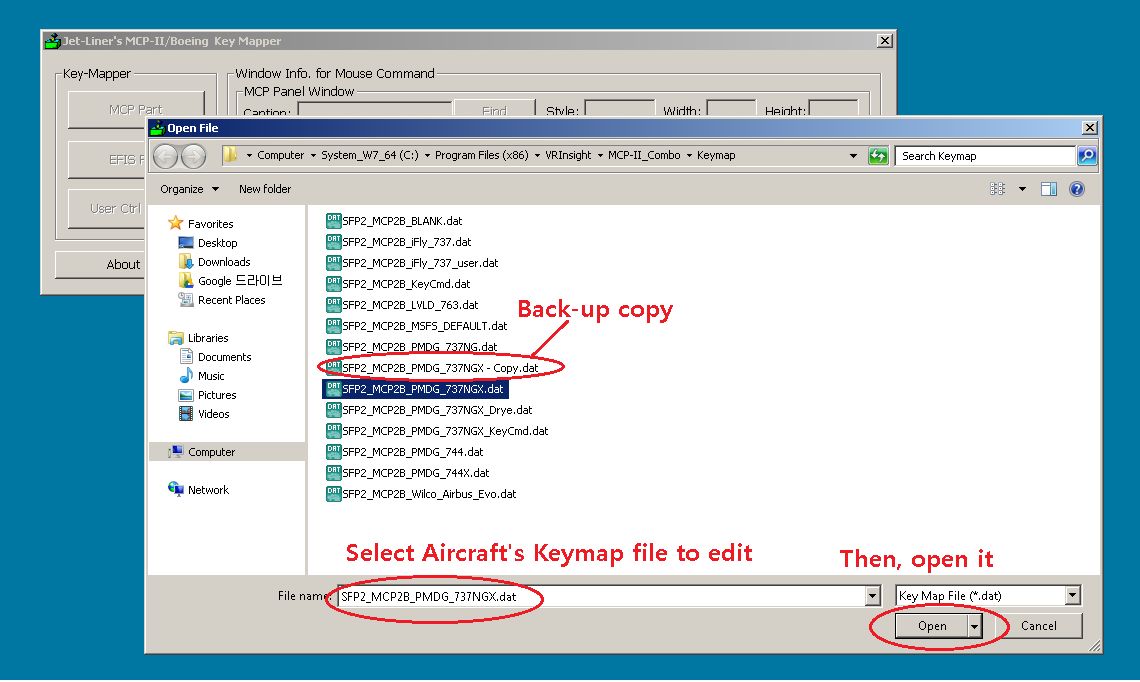Viewport: 1140px width, 682px height.
Task: Click the Back navigation arrow button
Action: point(166,156)
